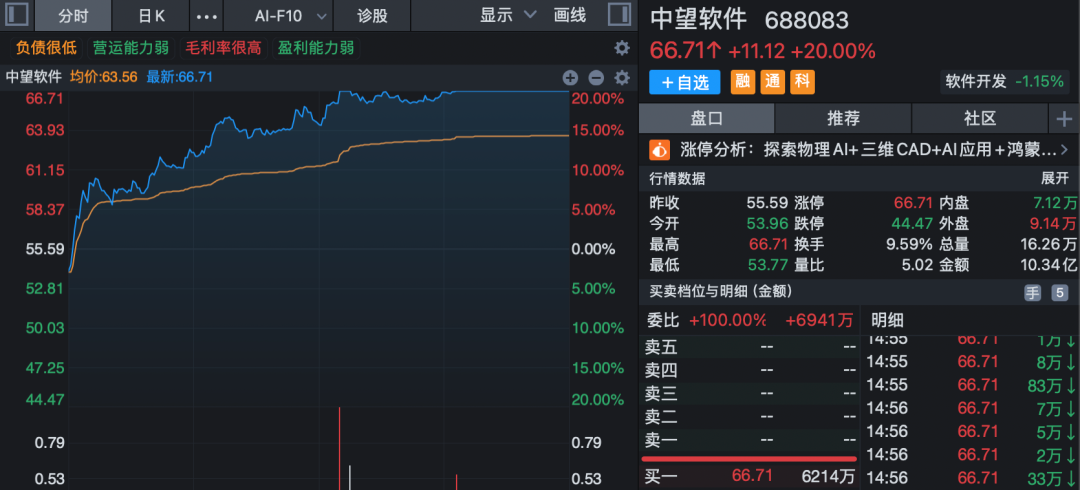Screen dimensions: 1080x490
Task: Open the limit-up analysis orange icon
Action: pos(660,149)
